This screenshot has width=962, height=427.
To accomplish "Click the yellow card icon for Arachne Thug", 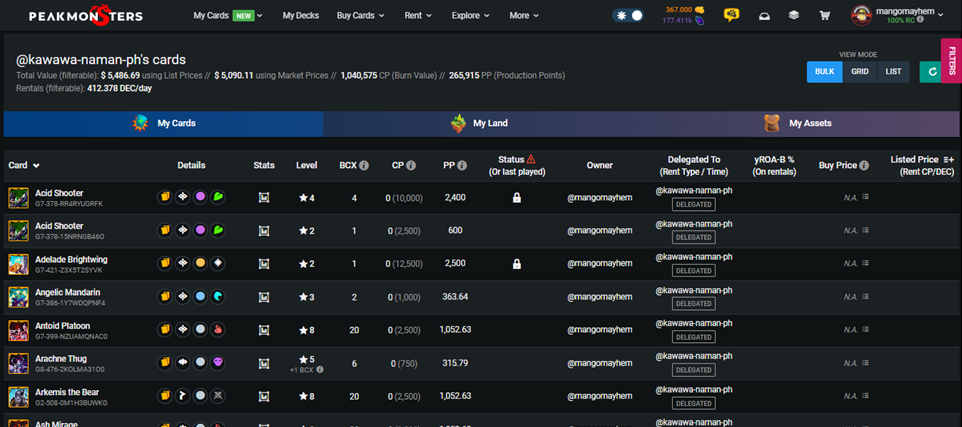I will 164,363.
